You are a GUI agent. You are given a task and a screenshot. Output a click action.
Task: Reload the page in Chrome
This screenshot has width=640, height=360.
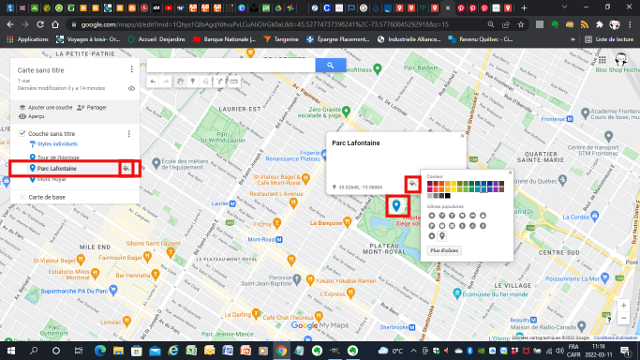40,24
